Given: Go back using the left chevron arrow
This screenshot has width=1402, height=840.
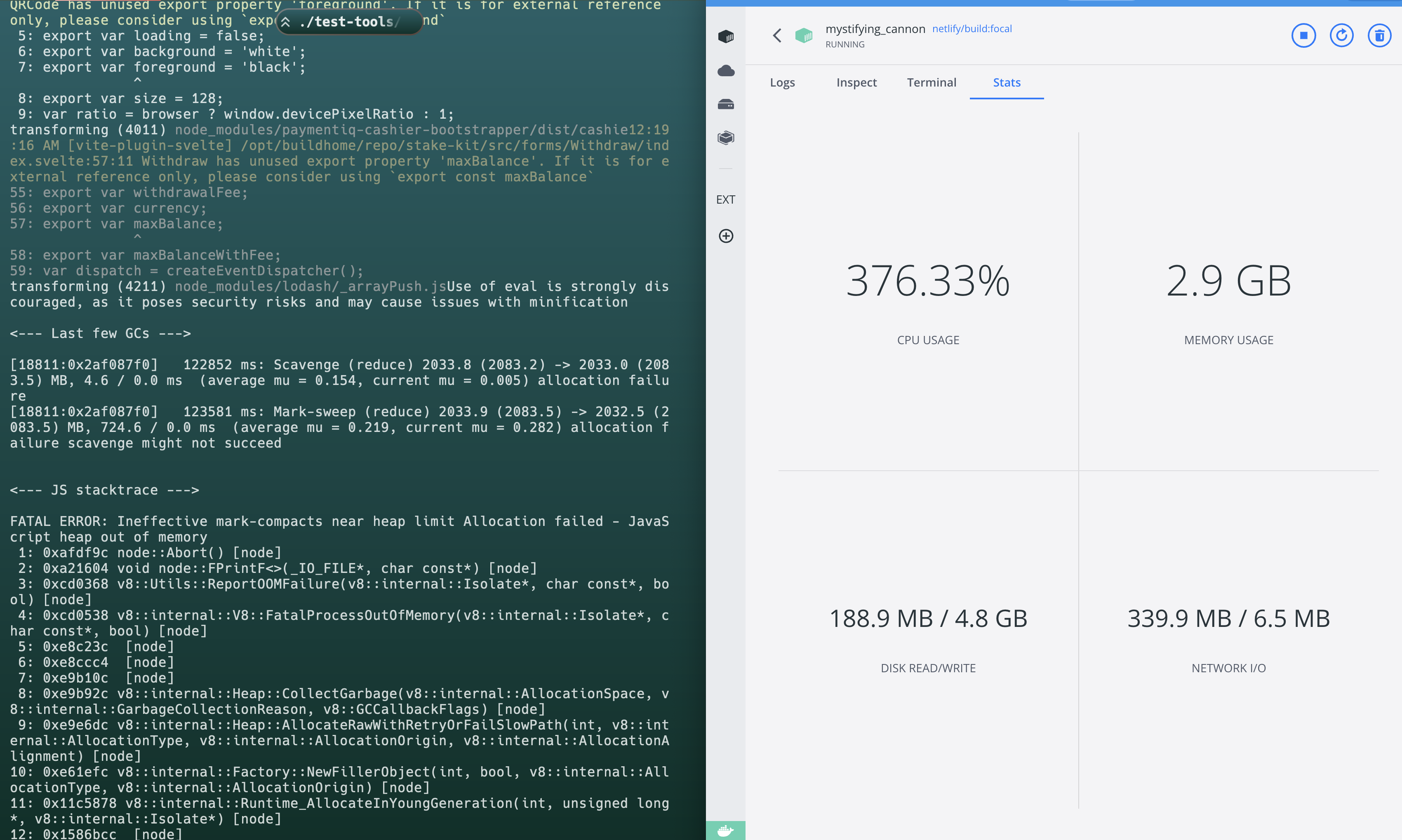Looking at the screenshot, I should pyautogui.click(x=777, y=35).
